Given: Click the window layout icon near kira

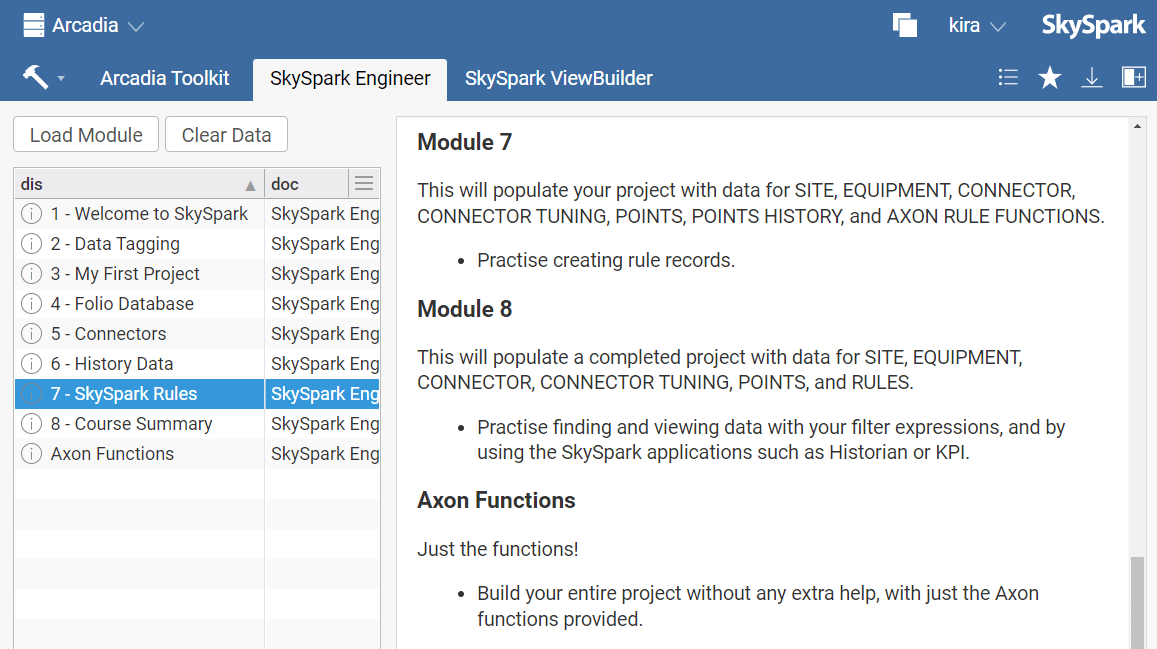Looking at the screenshot, I should click(905, 25).
